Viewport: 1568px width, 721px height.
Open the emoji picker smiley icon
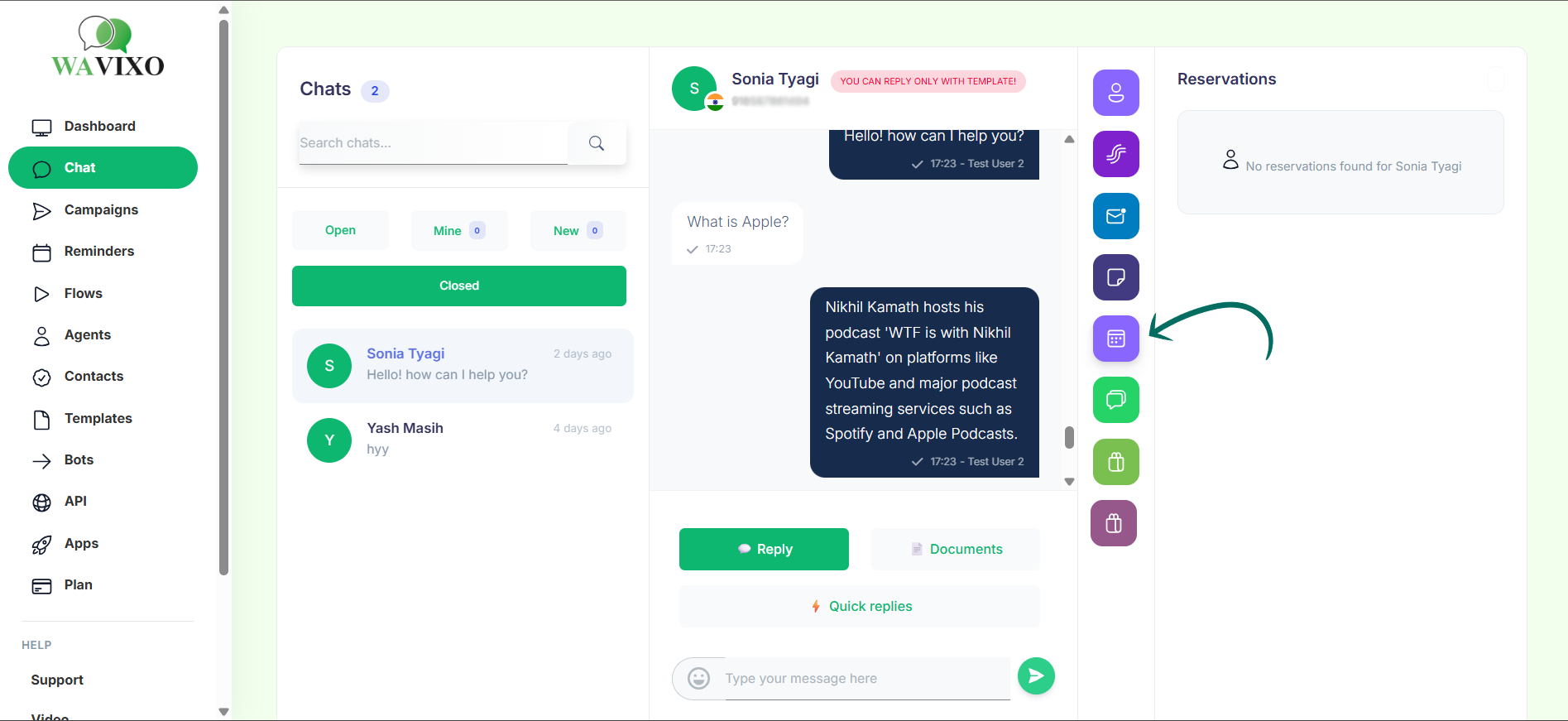(698, 679)
